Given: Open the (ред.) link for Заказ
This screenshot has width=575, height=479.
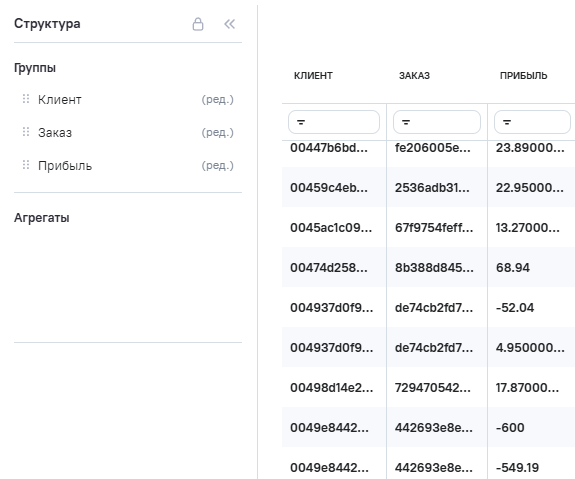Looking at the screenshot, I should [x=217, y=132].
